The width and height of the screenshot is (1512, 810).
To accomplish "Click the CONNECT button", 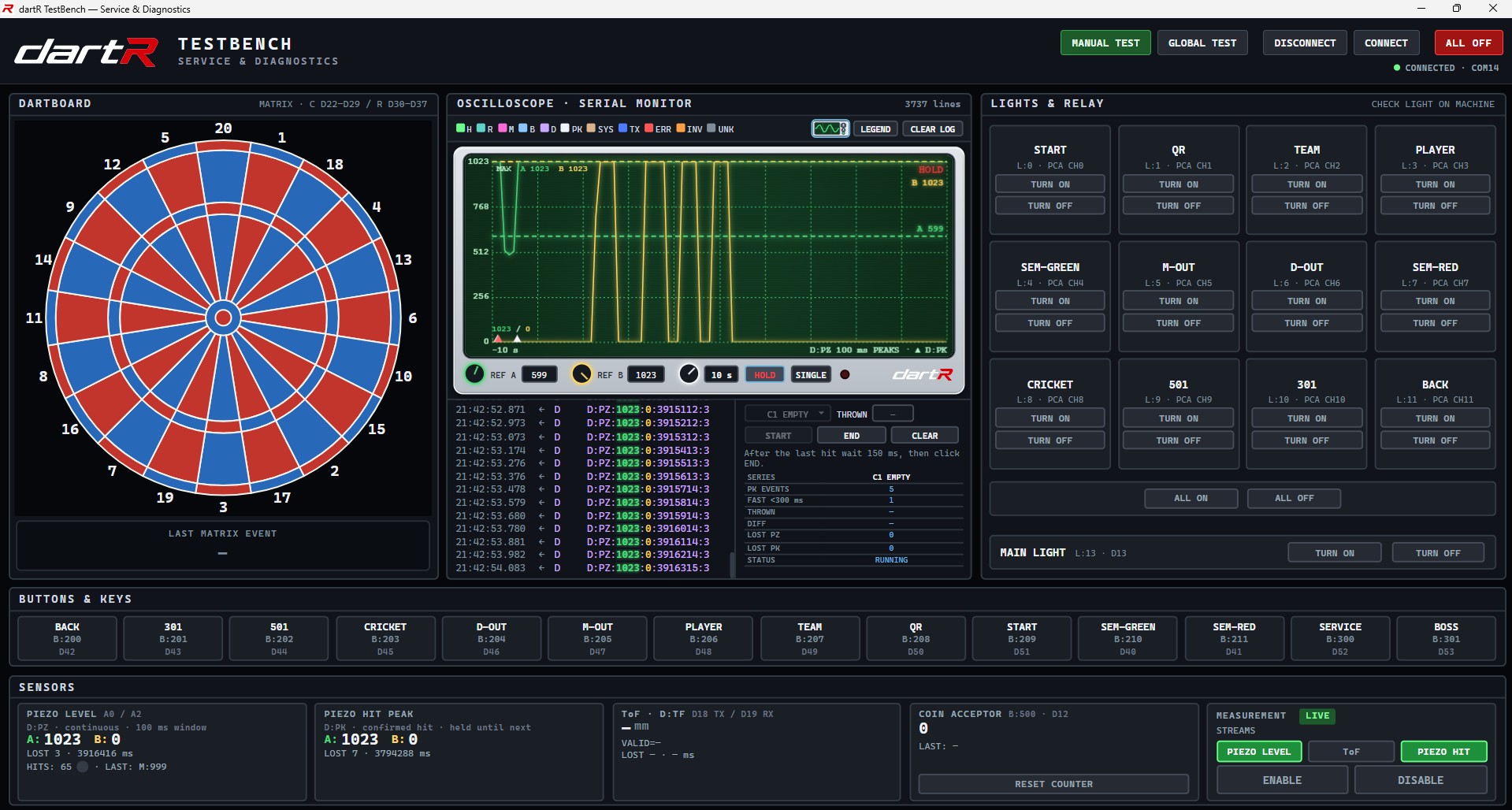I will (x=1386, y=43).
